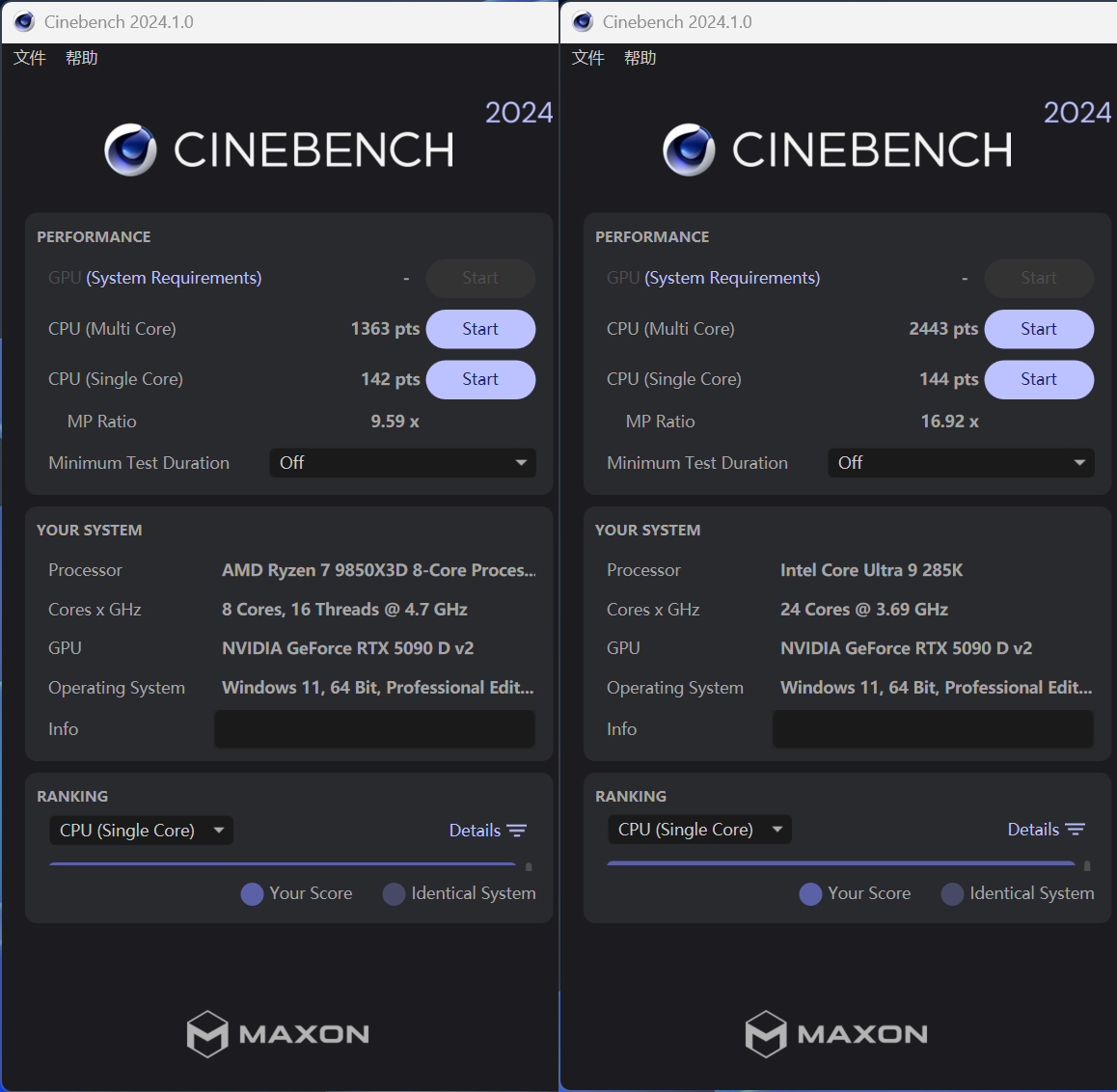Open Minimum Test Duration dropdown for Ryzen system
The width and height of the screenshot is (1117, 1092).
(x=402, y=463)
